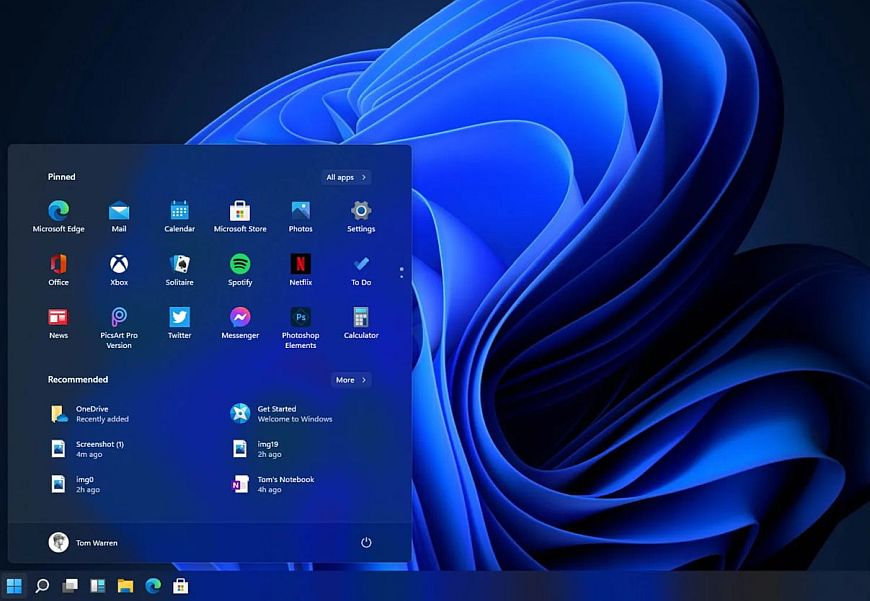
Task: Open Netflix
Action: [x=300, y=270]
